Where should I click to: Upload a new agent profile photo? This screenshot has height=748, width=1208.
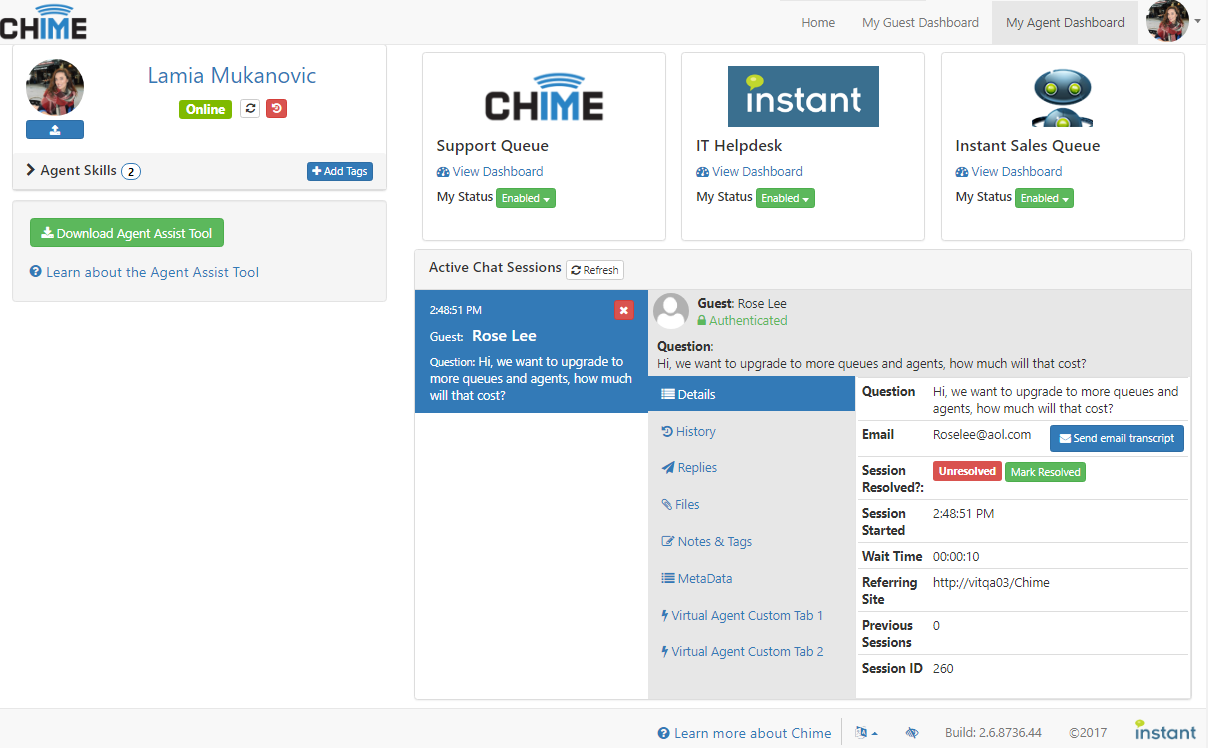(55, 129)
